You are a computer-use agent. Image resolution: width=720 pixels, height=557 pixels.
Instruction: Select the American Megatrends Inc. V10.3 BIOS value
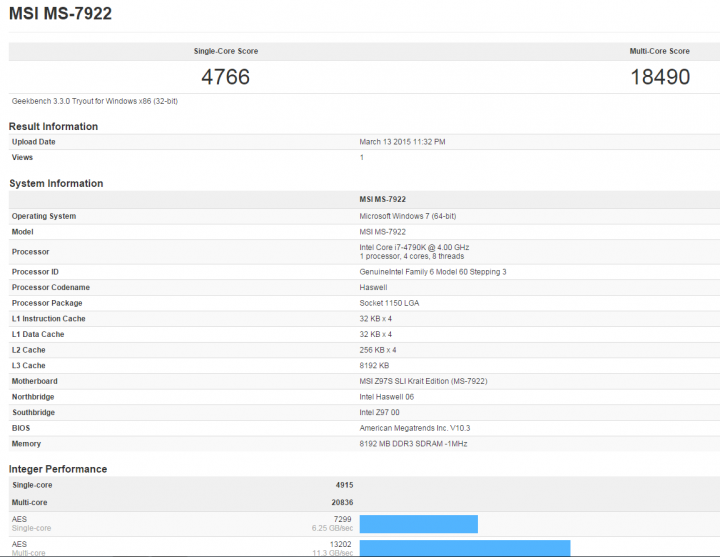tap(415, 428)
